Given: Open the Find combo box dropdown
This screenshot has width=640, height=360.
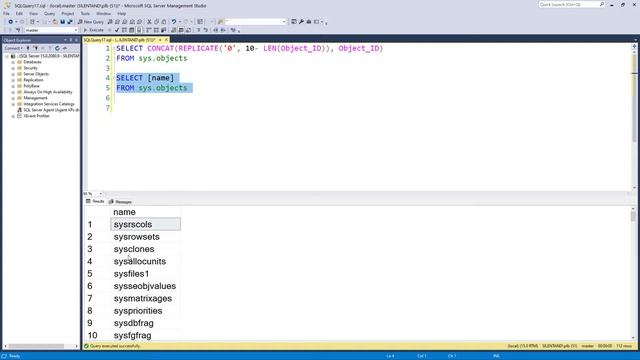Looking at the screenshot, I should tap(284, 22).
